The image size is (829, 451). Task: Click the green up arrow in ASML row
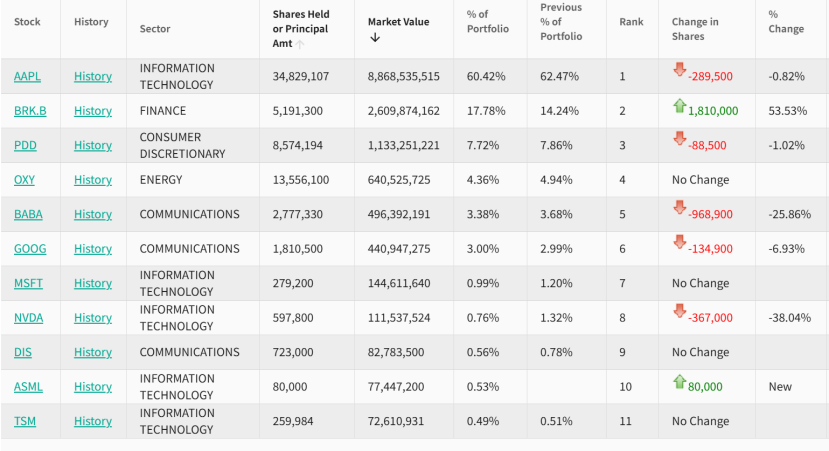point(679,381)
